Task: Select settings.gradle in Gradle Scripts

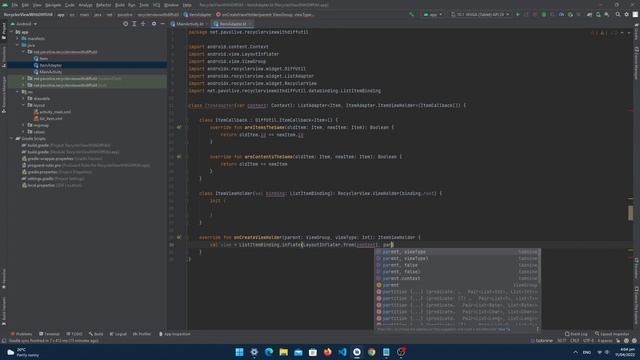Action: click(53, 178)
